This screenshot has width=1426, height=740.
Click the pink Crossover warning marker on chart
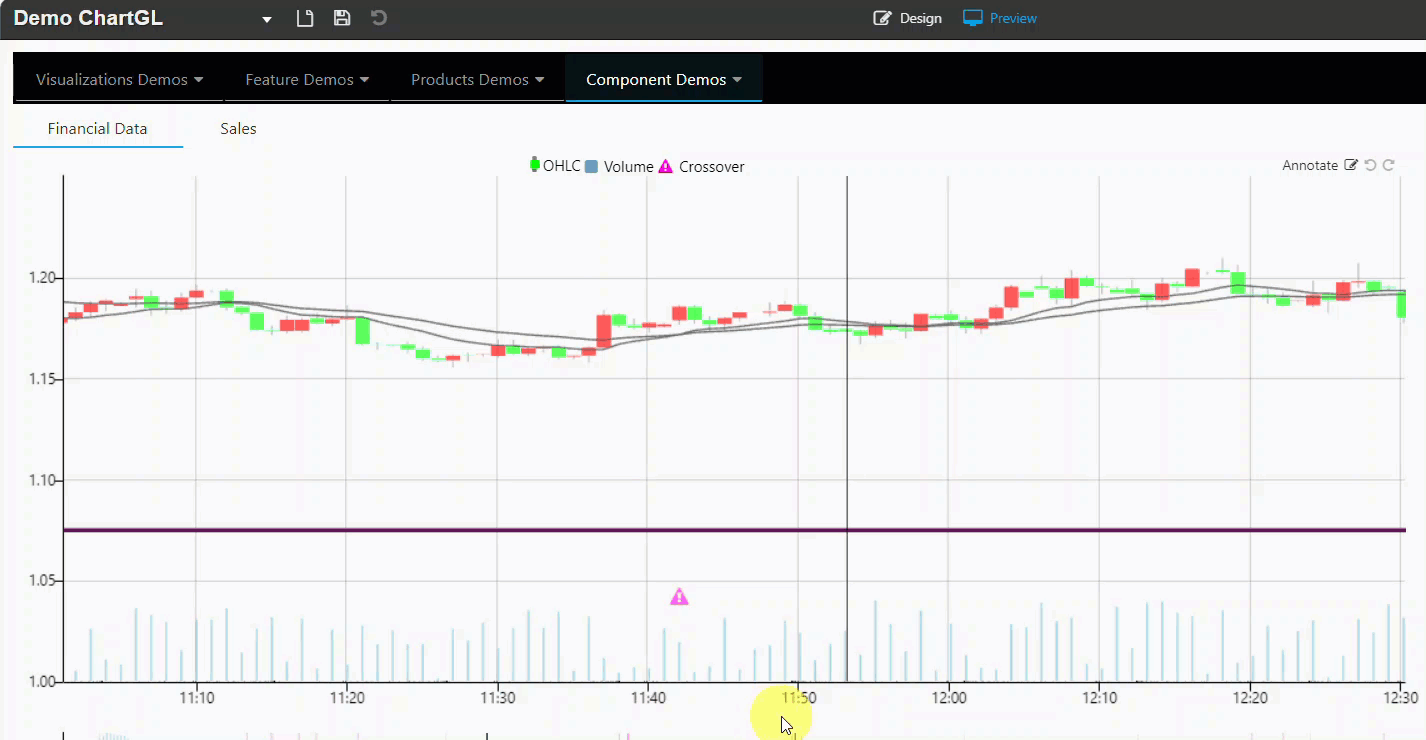[679, 597]
